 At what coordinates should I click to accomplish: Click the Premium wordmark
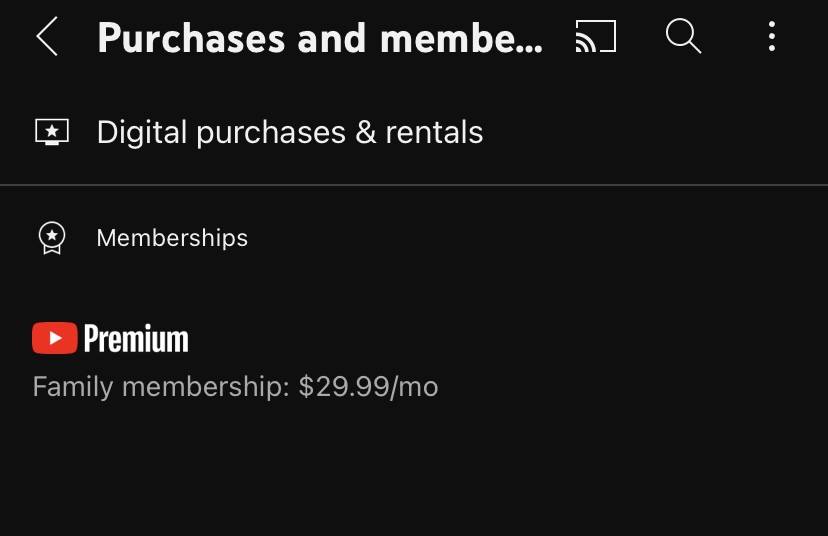pyautogui.click(x=136, y=338)
